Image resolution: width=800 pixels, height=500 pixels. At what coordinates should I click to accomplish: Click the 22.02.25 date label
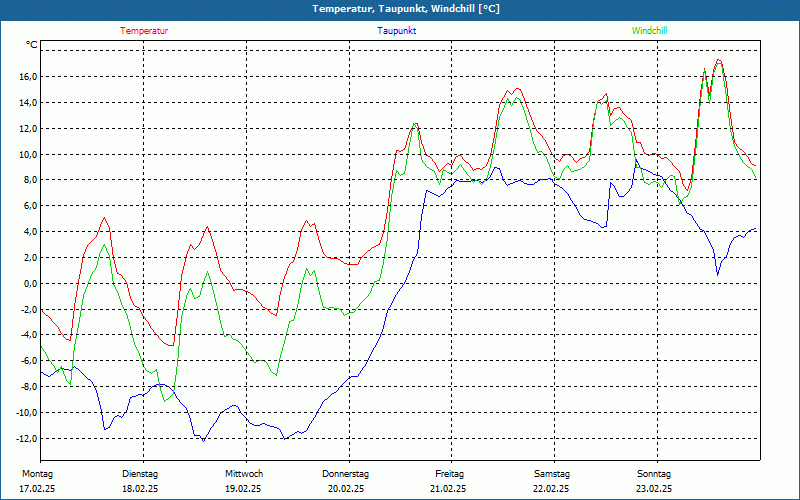(552, 489)
